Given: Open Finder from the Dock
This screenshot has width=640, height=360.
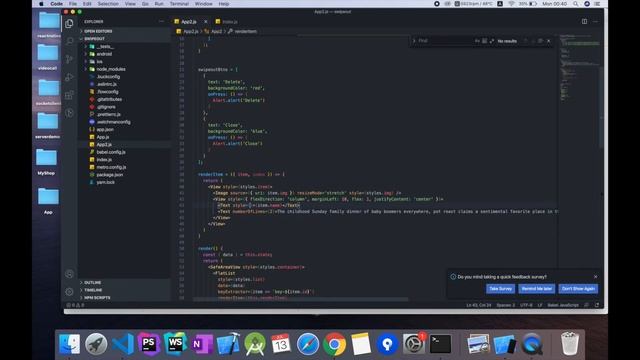Looking at the screenshot, I should [69, 344].
